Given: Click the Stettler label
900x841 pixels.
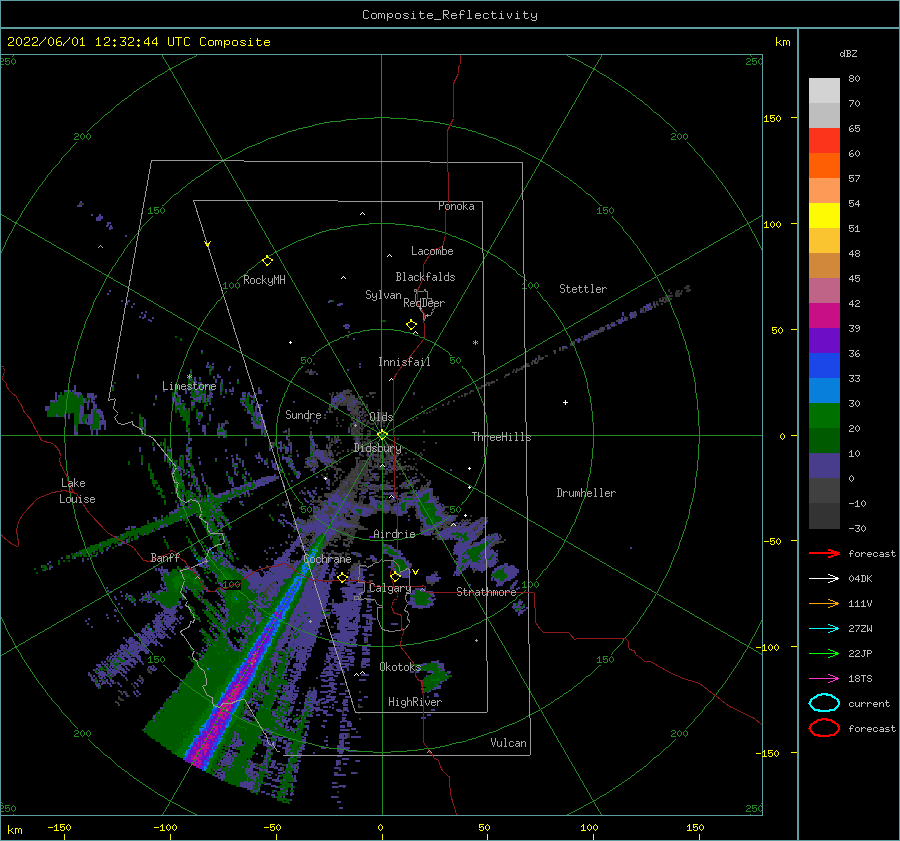Looking at the screenshot, I should (x=583, y=289).
